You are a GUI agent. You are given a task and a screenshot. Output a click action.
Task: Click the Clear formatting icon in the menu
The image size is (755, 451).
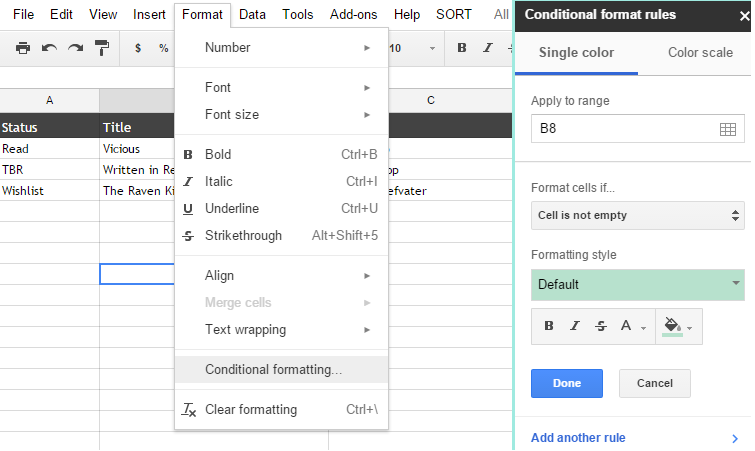(189, 409)
